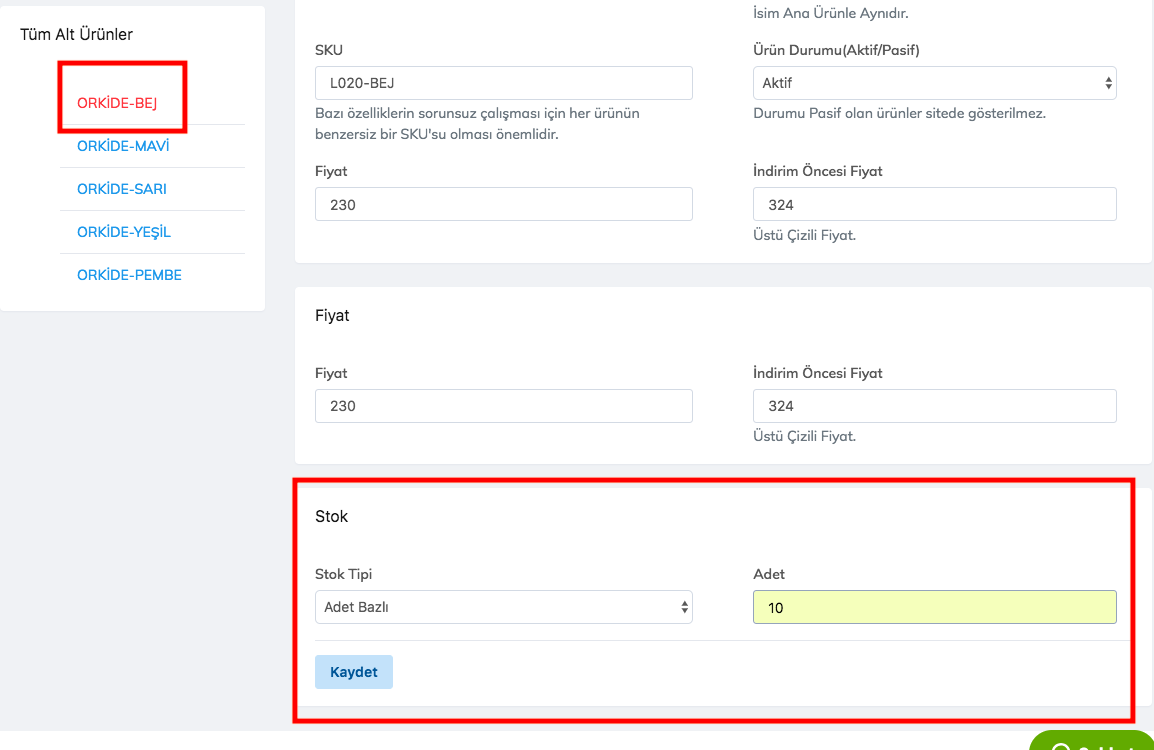Click the Fiyat card title
The image size is (1154, 750).
pos(332,315)
